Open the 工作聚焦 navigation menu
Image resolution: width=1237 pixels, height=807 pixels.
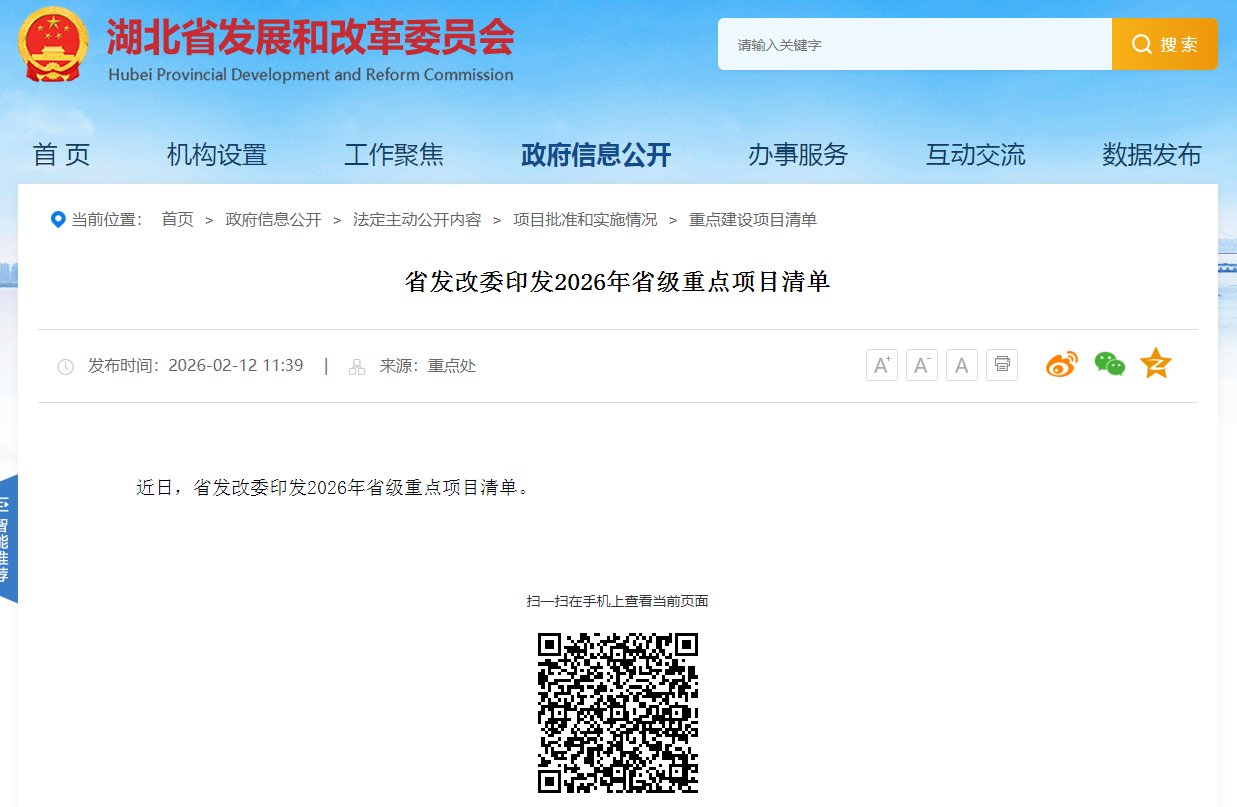point(394,155)
